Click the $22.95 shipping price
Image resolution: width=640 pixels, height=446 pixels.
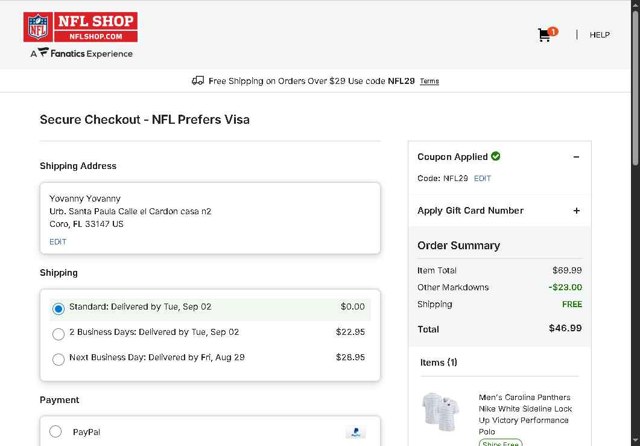(350, 332)
